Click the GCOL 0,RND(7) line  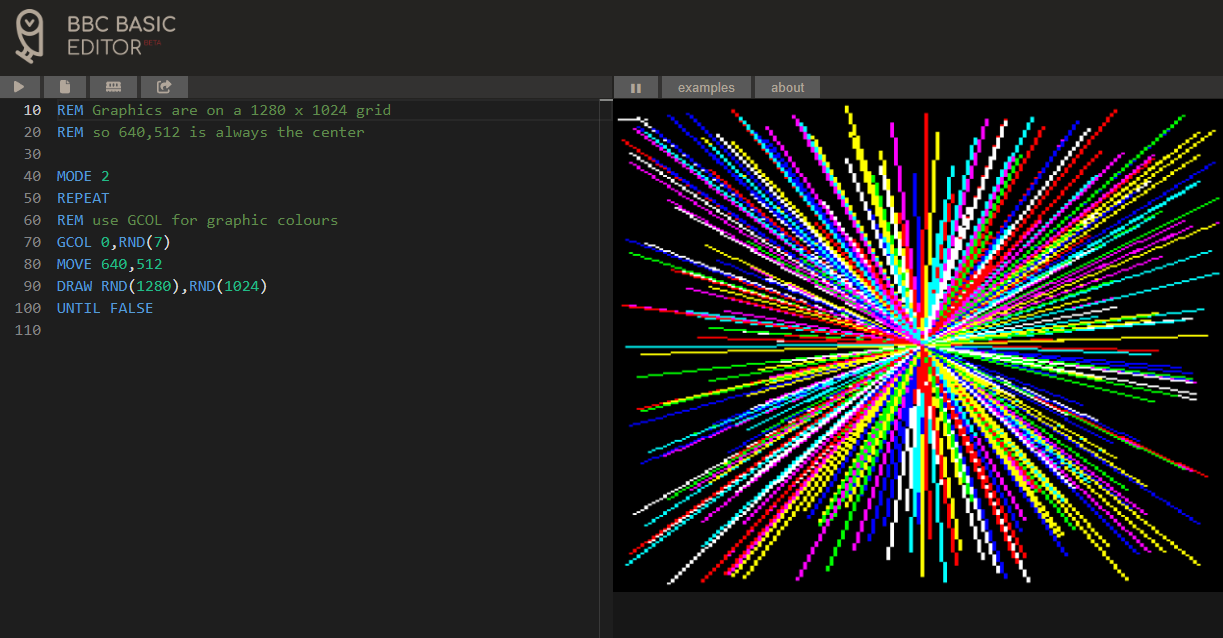[113, 242]
